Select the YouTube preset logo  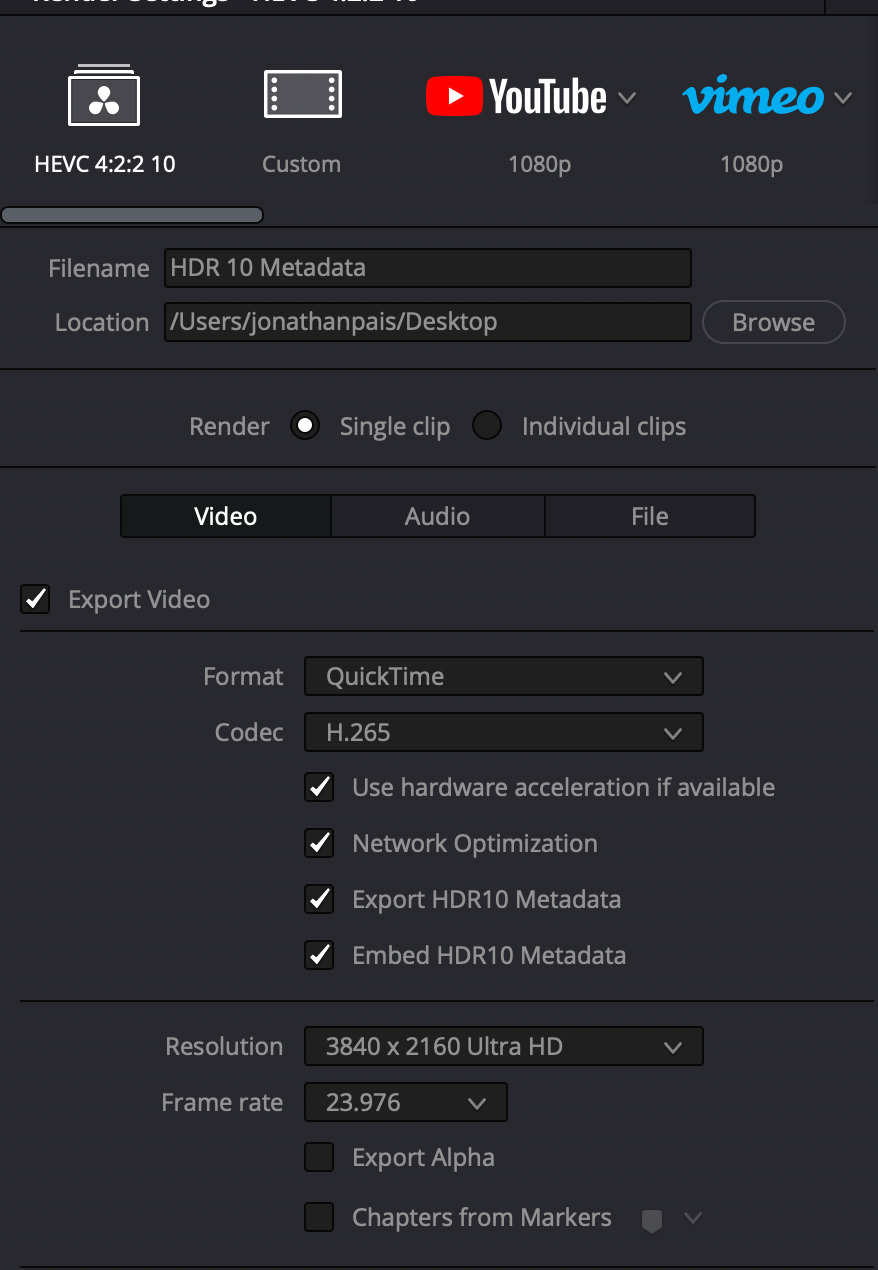point(517,97)
